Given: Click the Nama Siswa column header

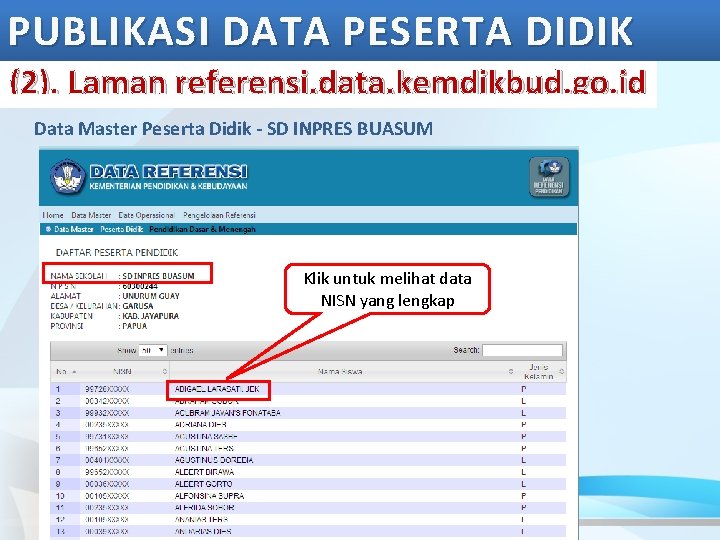Looking at the screenshot, I should click(x=340, y=371).
